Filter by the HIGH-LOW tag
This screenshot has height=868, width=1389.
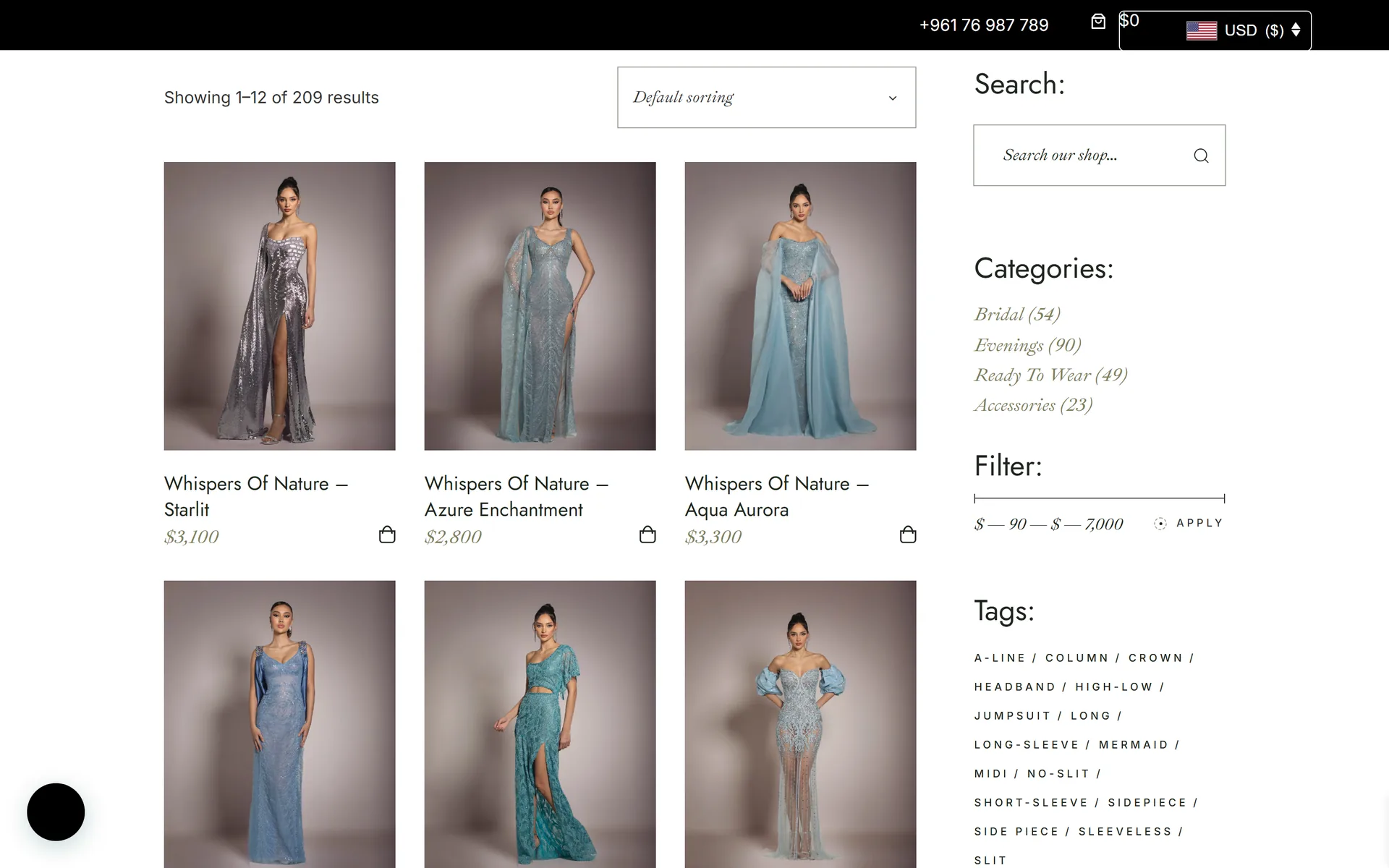(x=1113, y=687)
